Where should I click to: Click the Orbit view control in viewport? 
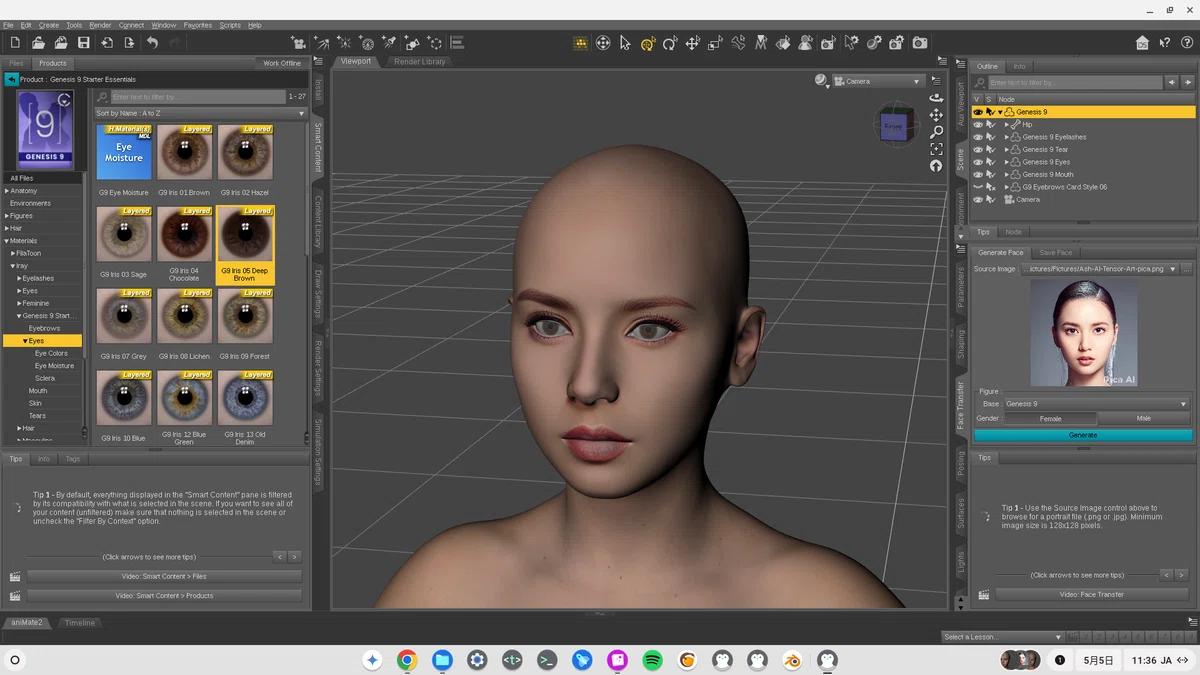click(x=936, y=98)
